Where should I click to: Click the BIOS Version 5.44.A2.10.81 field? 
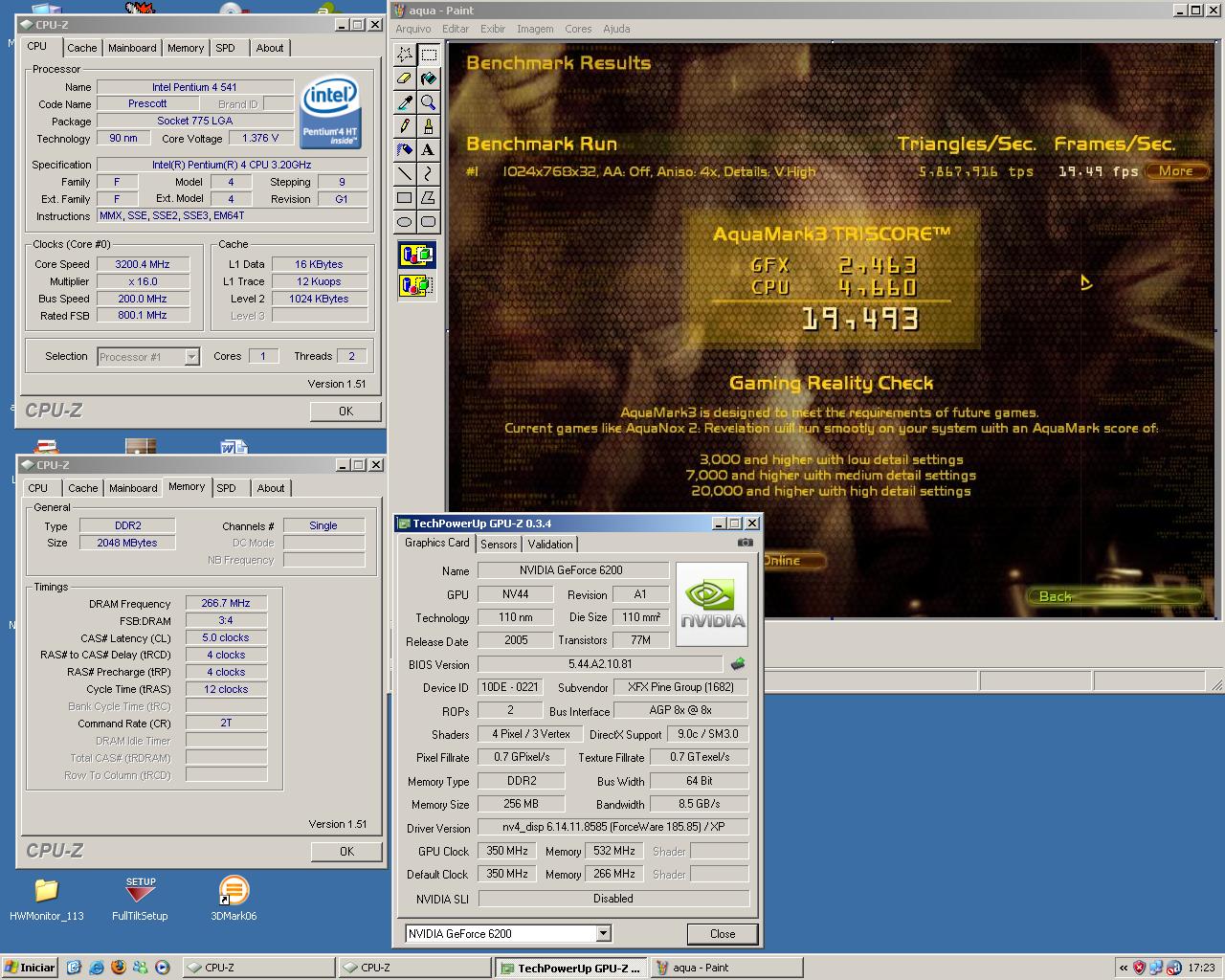click(x=600, y=664)
